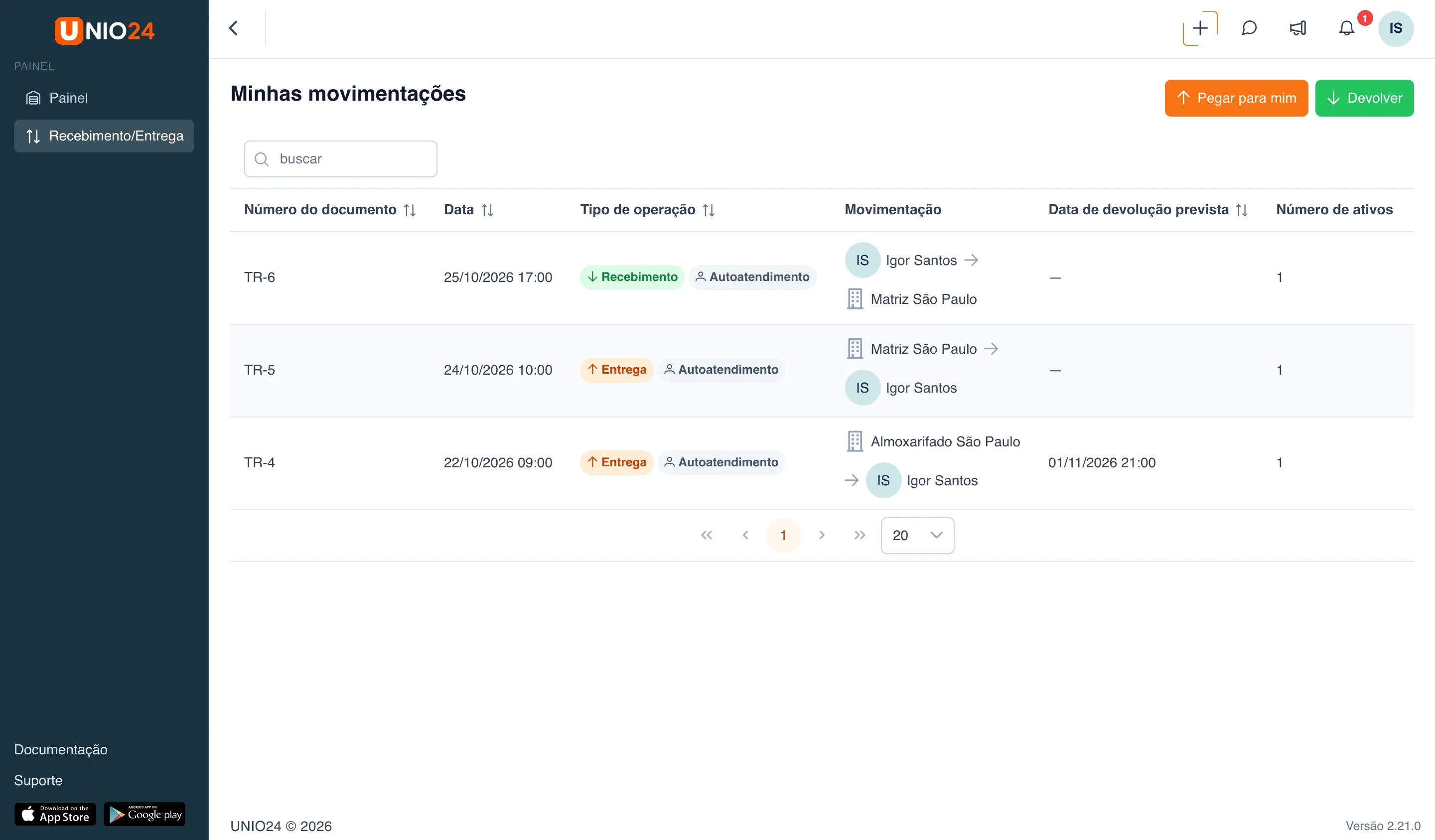
Task: Sort by Data column arrows
Action: click(x=487, y=210)
